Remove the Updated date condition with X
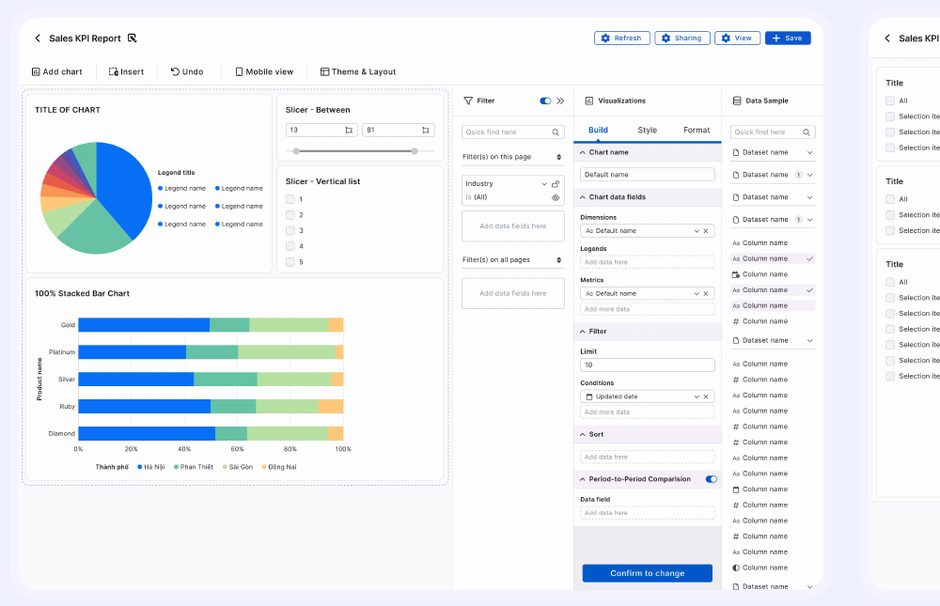 pyautogui.click(x=706, y=397)
